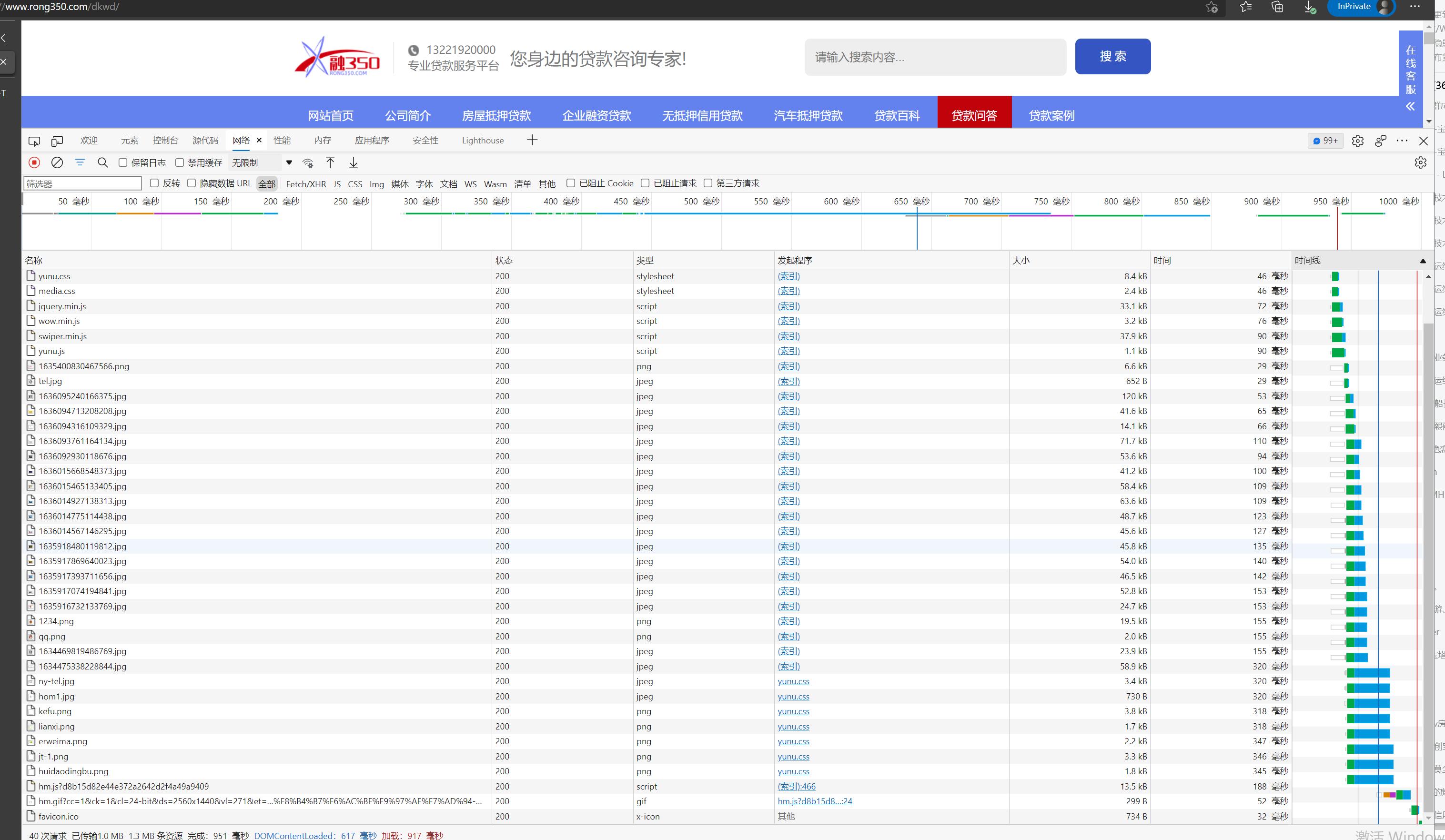Open experiments feedback icon in DevTools
The height and width of the screenshot is (840, 1445).
[1380, 141]
